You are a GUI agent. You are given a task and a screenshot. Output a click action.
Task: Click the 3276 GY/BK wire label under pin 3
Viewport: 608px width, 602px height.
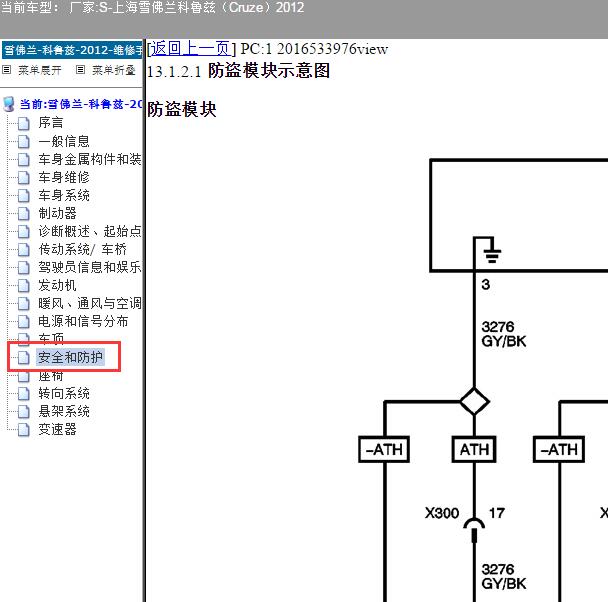[x=503, y=334]
